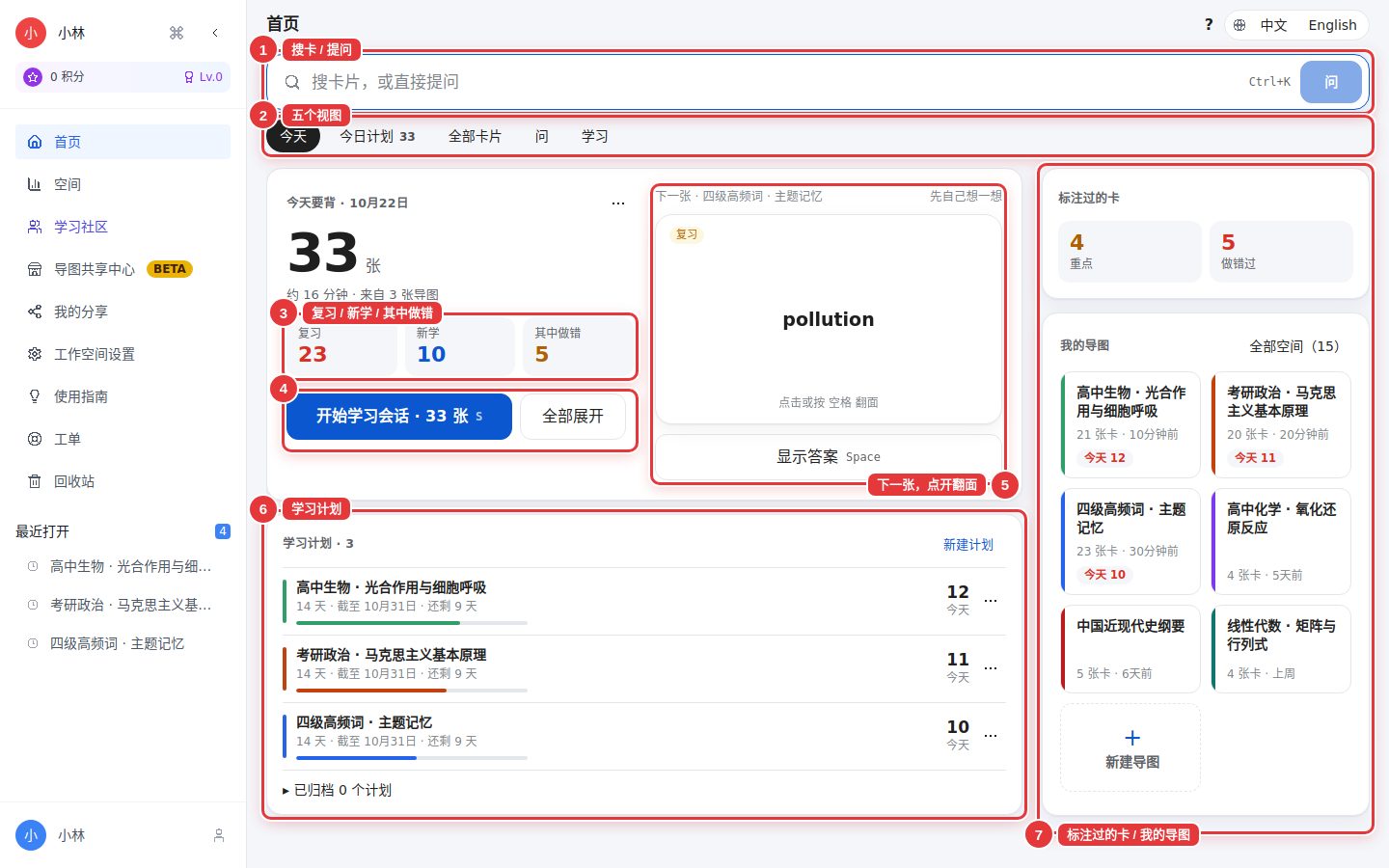Select the 今天 view tab
This screenshot has width=1389, height=868.
click(293, 136)
